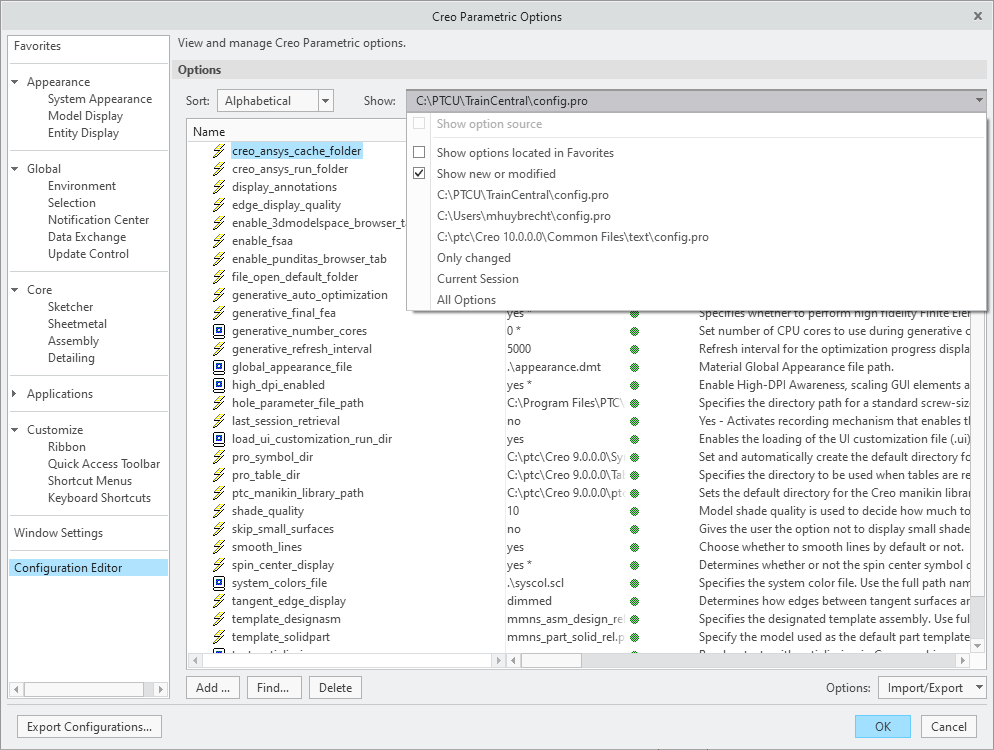Uncheck Show new or modified checkbox
Screen dimensions: 994x750
[x=419, y=173]
